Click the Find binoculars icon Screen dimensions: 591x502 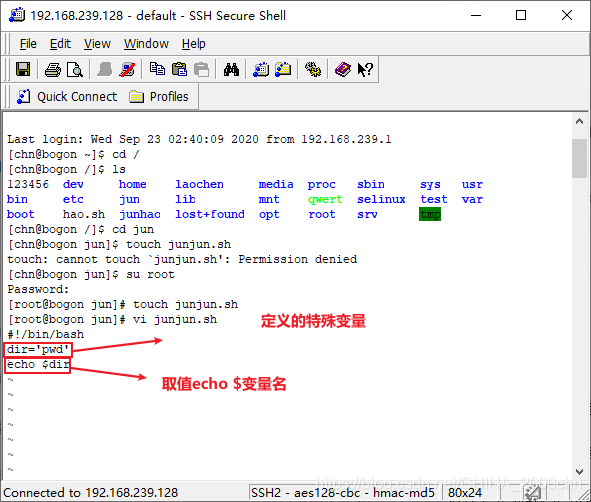pyautogui.click(x=231, y=70)
